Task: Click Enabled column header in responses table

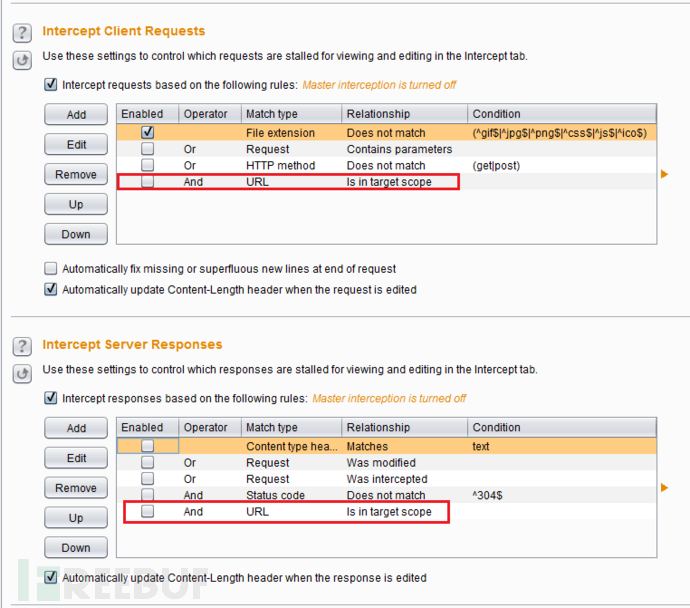Action: coord(147,427)
